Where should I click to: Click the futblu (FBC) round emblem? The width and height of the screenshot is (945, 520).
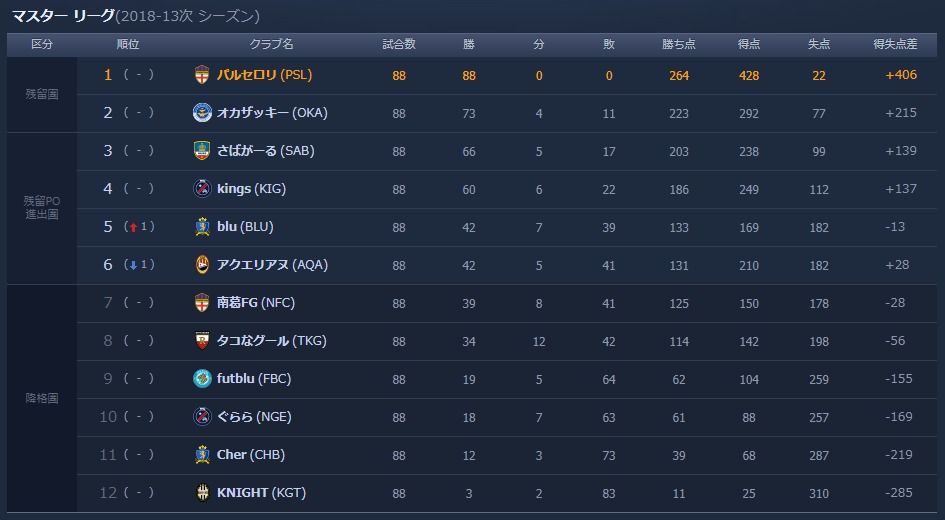pos(202,378)
